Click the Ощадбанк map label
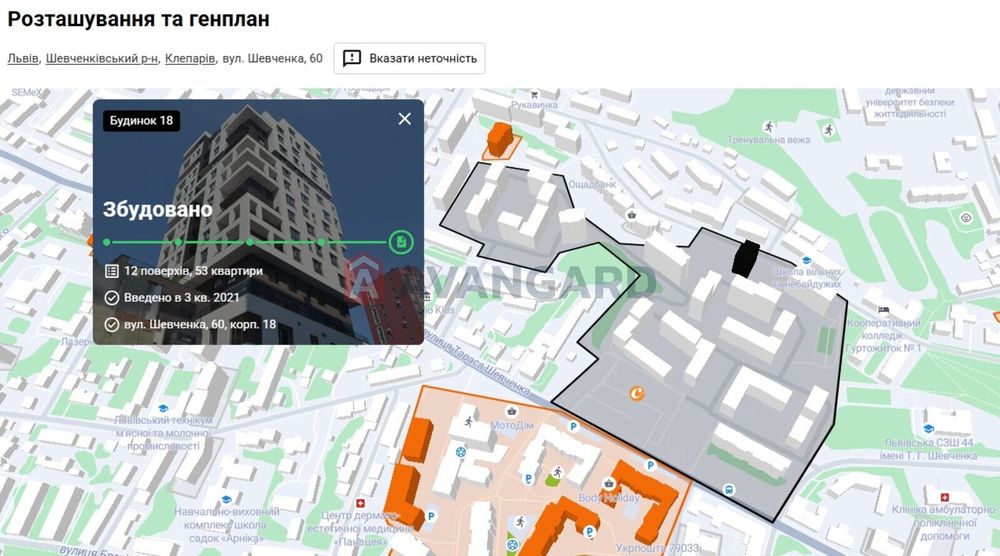The width and height of the screenshot is (1000, 556). [x=591, y=184]
